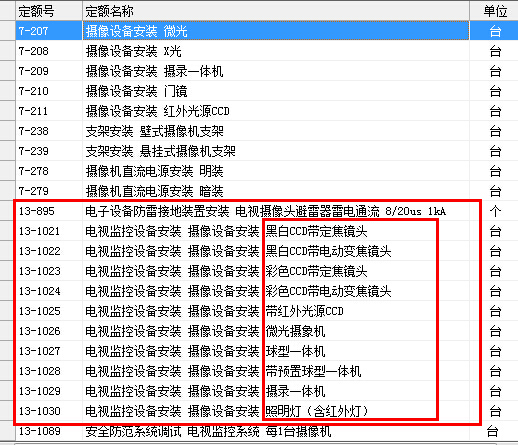This screenshot has width=518, height=445.
Task: Select the row 安全防范系统调试 电视监控系统
Action: tap(276, 431)
